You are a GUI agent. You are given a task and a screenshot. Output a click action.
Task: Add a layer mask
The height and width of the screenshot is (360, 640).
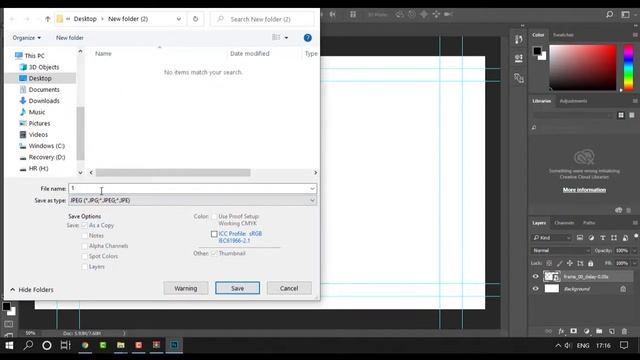click(x=573, y=331)
